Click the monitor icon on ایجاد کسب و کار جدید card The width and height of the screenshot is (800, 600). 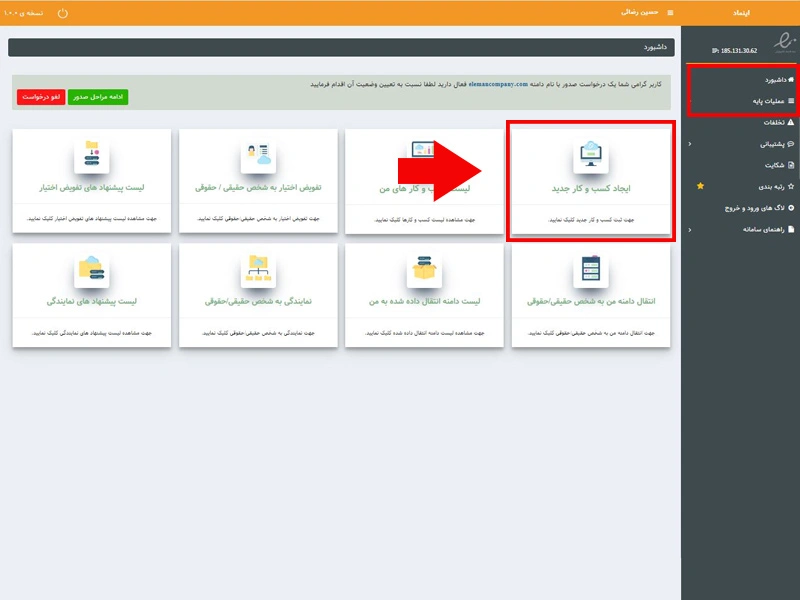pos(591,155)
